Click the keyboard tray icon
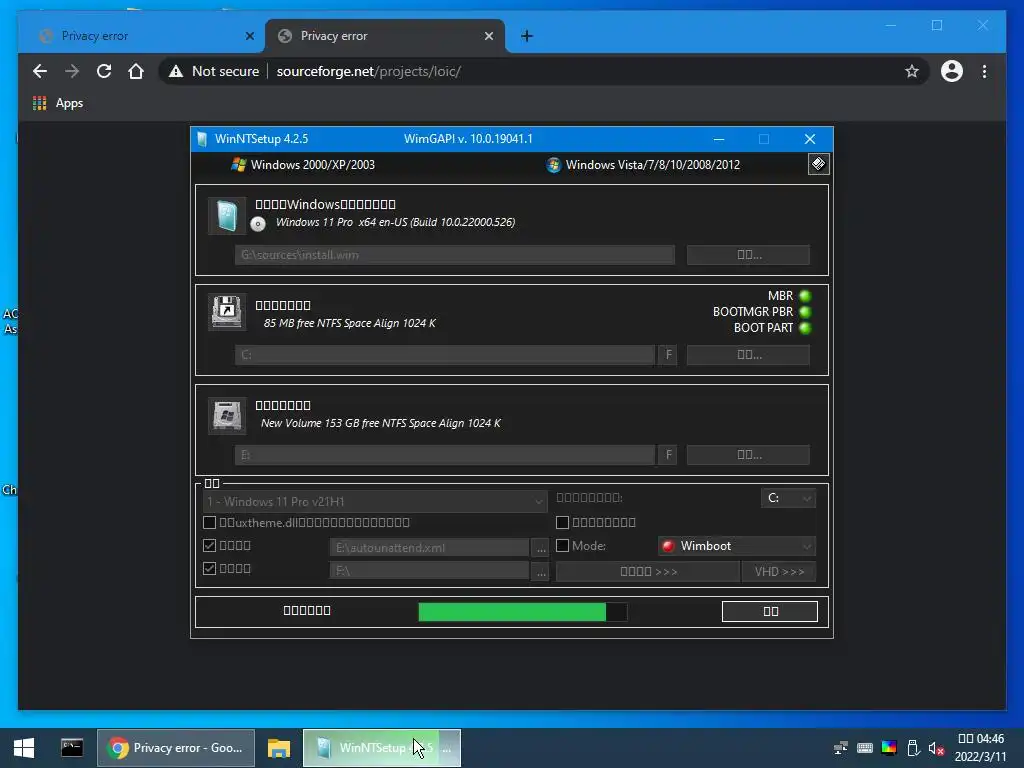Screen dimensions: 1024x768 click(865, 748)
